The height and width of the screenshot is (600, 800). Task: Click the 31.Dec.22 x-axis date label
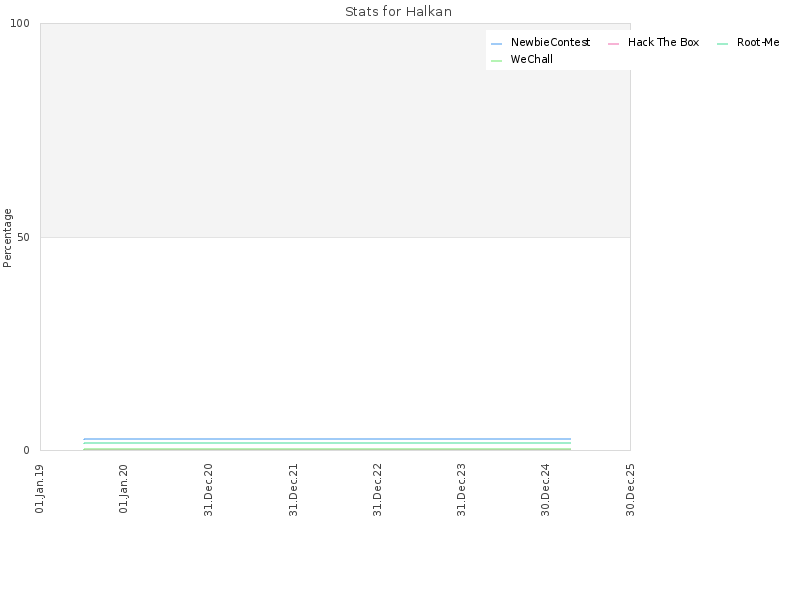(377, 490)
